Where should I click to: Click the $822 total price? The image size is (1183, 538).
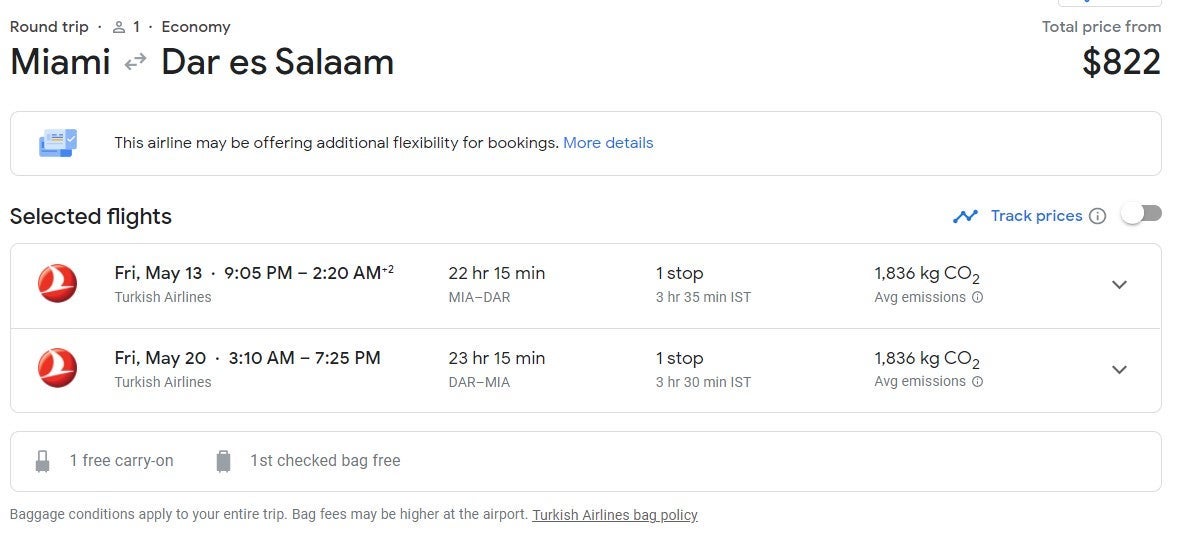click(1121, 63)
